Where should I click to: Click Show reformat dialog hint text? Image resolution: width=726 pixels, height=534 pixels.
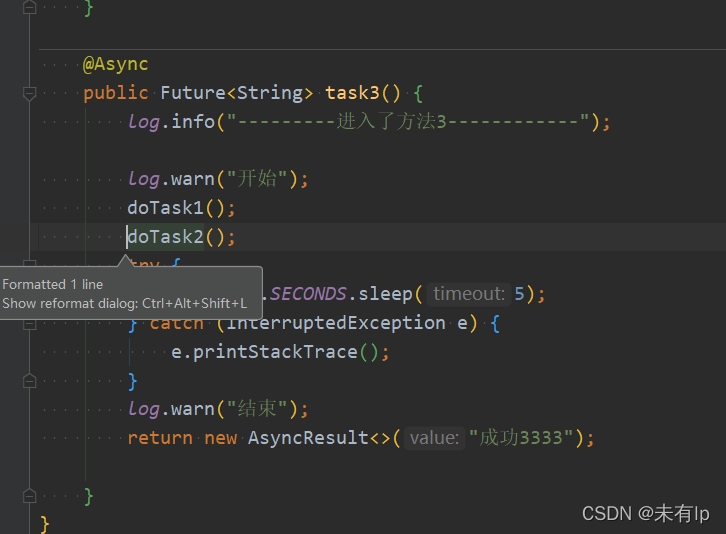[x=125, y=303]
